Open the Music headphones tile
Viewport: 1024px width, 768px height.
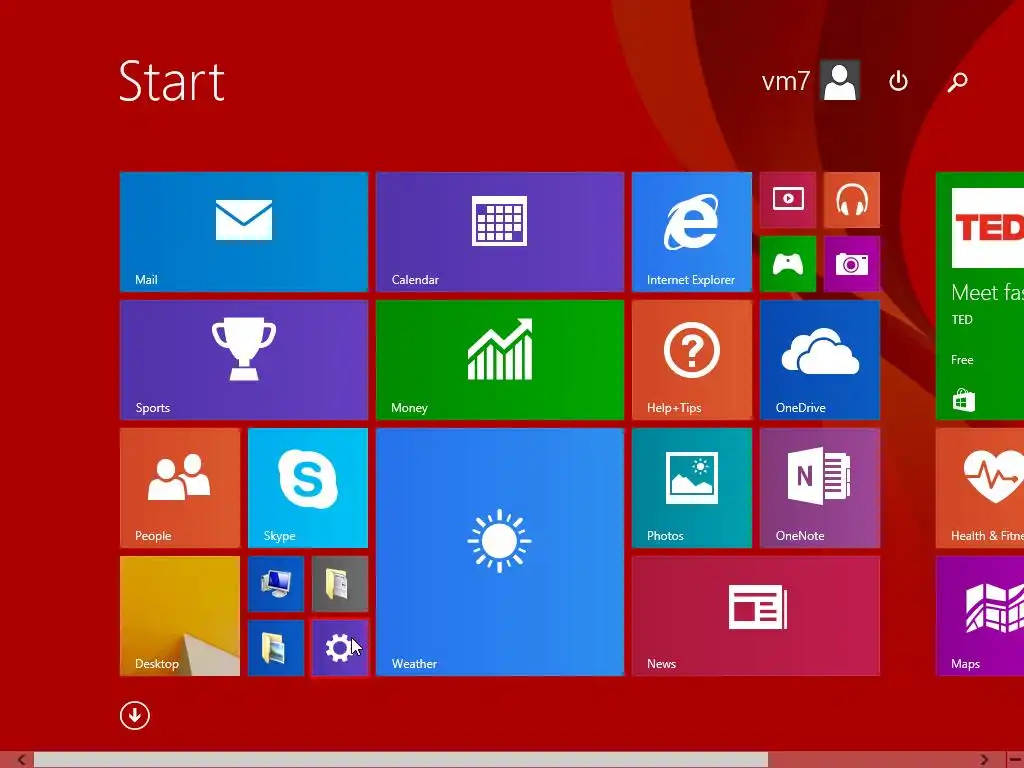pyautogui.click(x=852, y=200)
